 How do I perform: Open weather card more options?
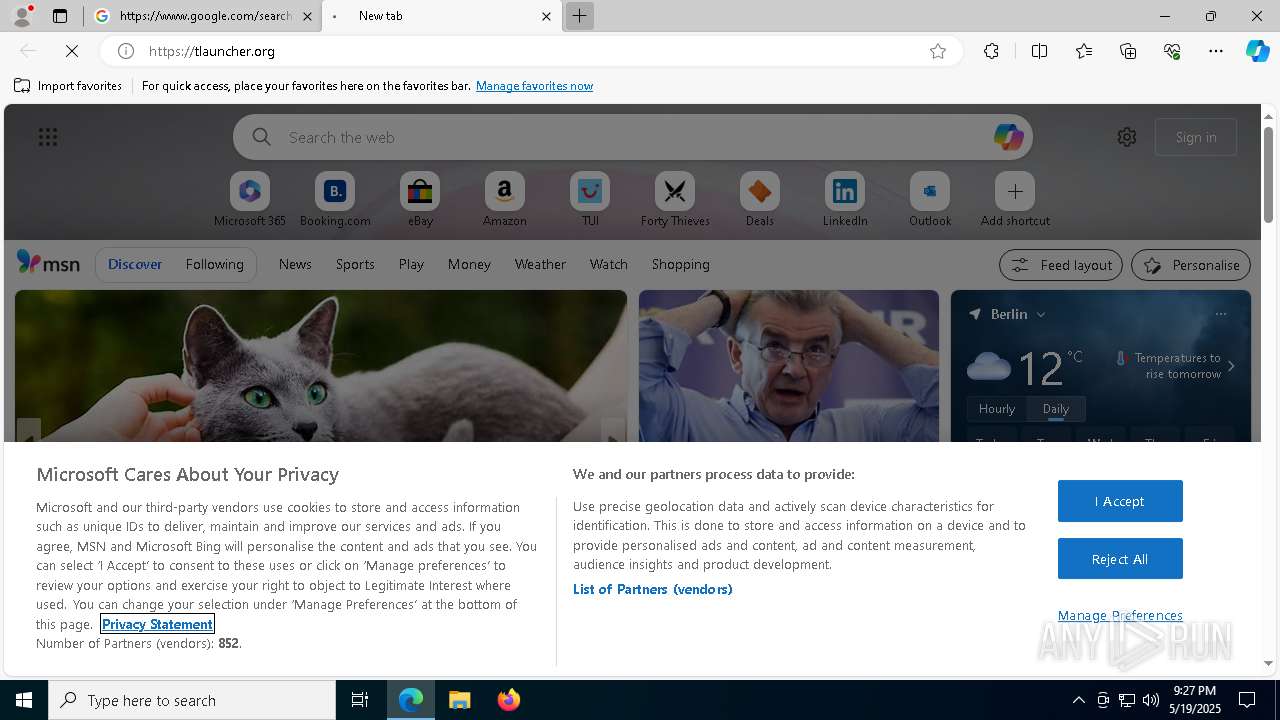pos(1221,314)
